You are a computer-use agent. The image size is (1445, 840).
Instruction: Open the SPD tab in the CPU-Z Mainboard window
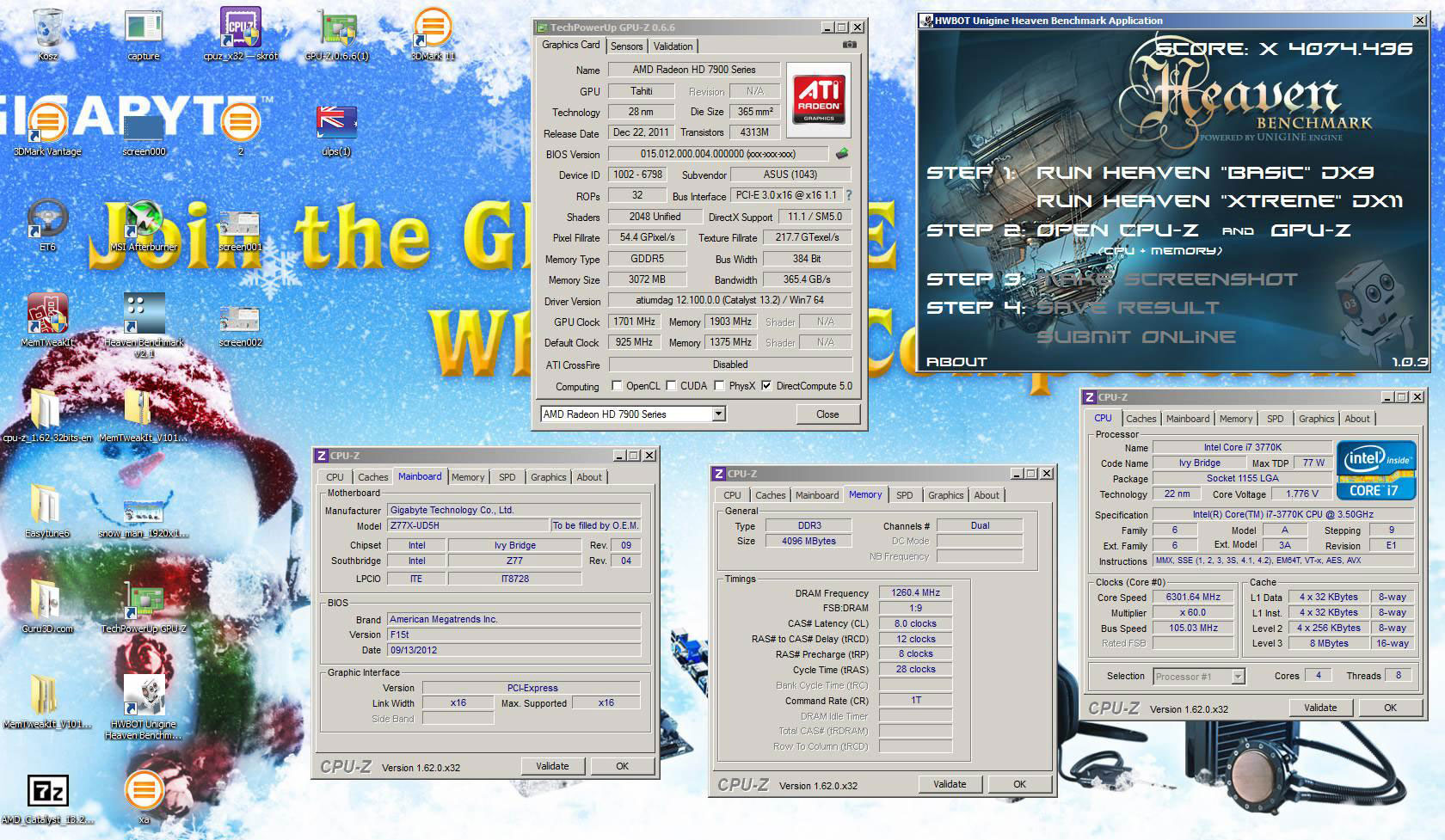pyautogui.click(x=507, y=477)
